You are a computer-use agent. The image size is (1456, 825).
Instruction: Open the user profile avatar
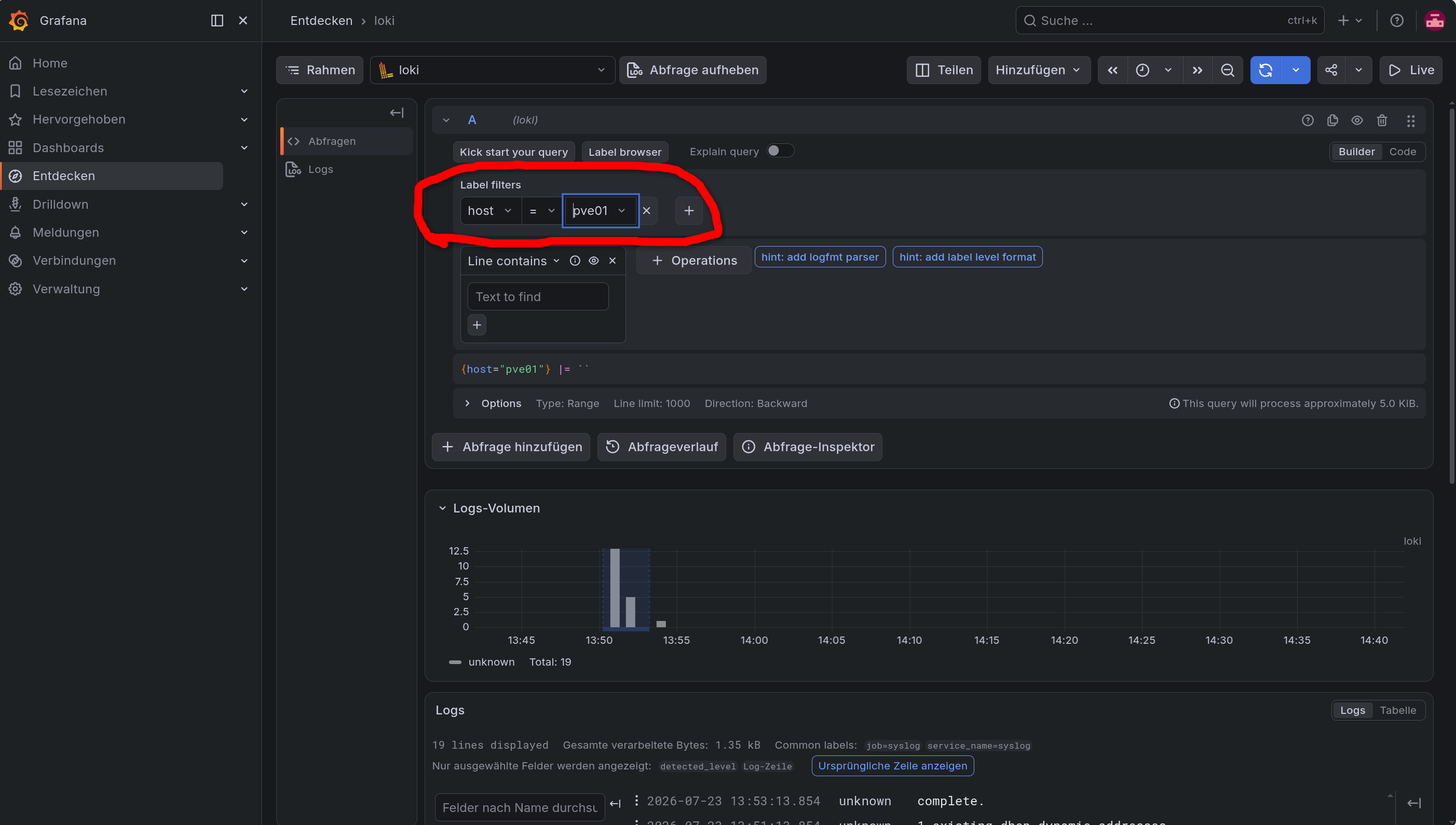(x=1435, y=20)
